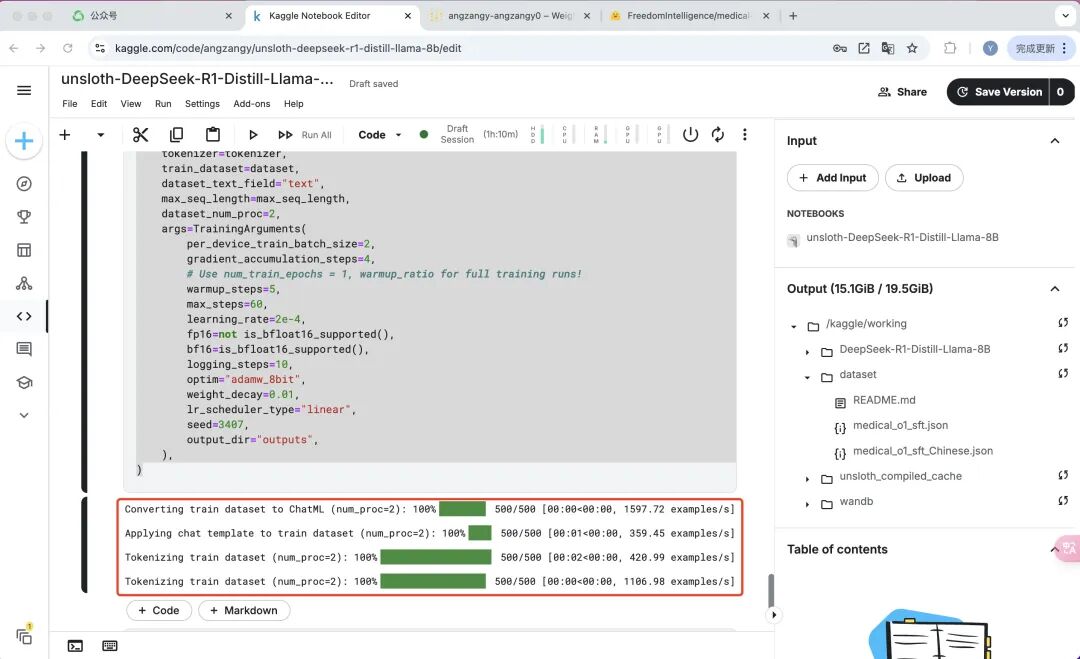Change cell type Code dropdown

[380, 135]
